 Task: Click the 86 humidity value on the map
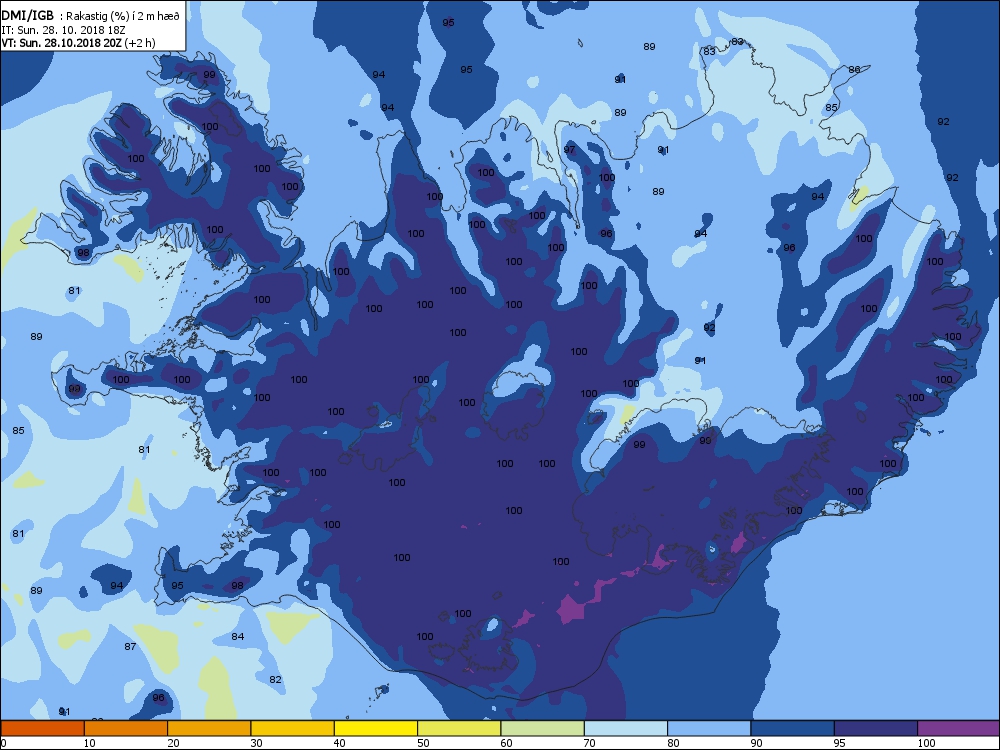855,70
